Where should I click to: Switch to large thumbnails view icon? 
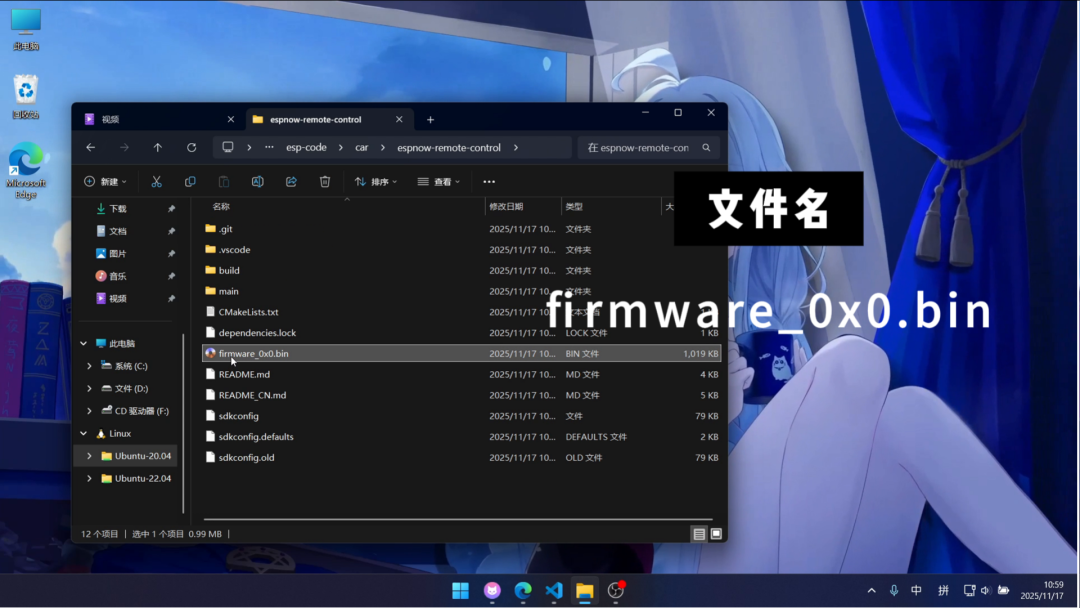716,534
